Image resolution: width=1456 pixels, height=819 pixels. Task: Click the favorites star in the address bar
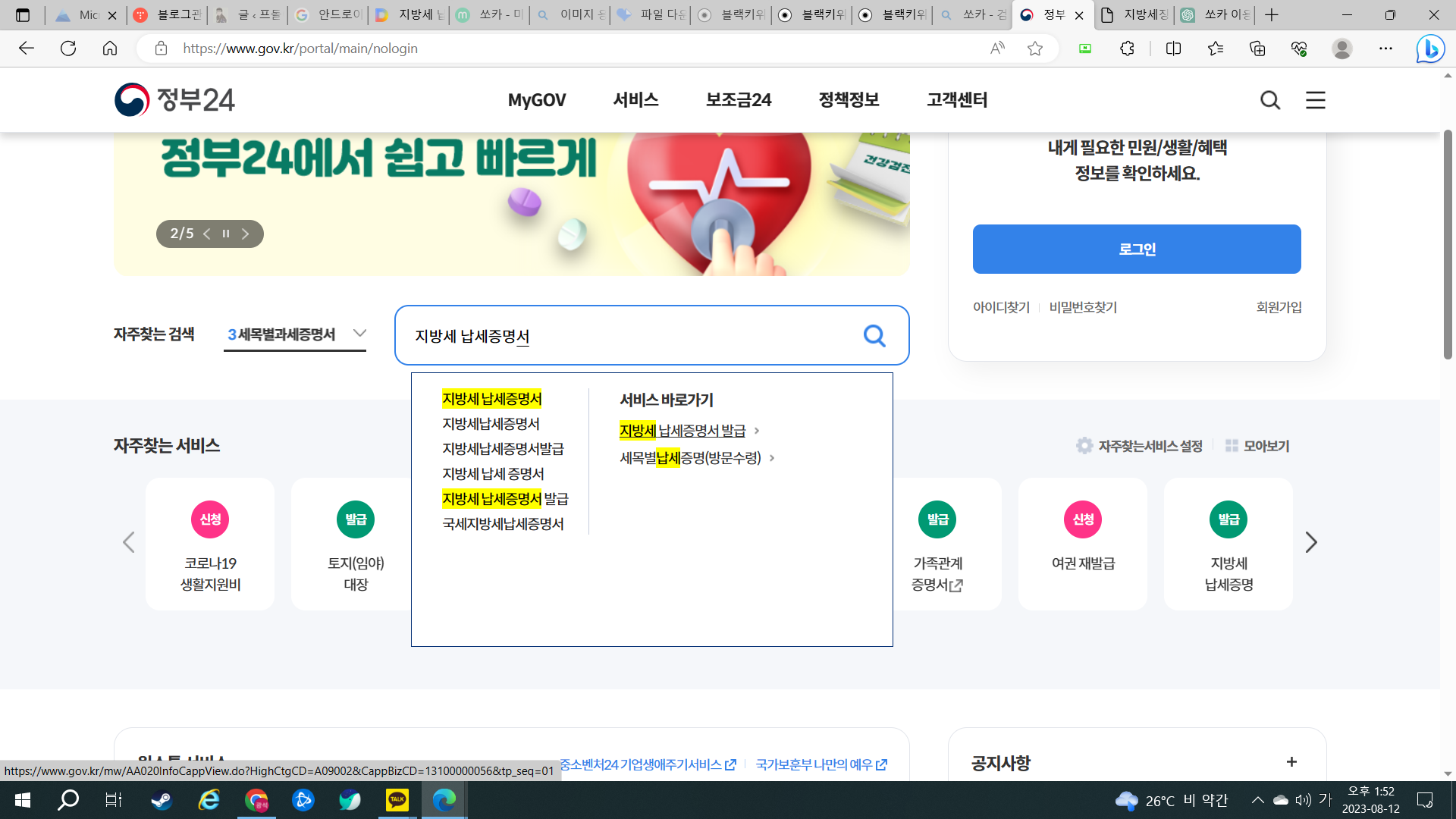coord(1036,49)
